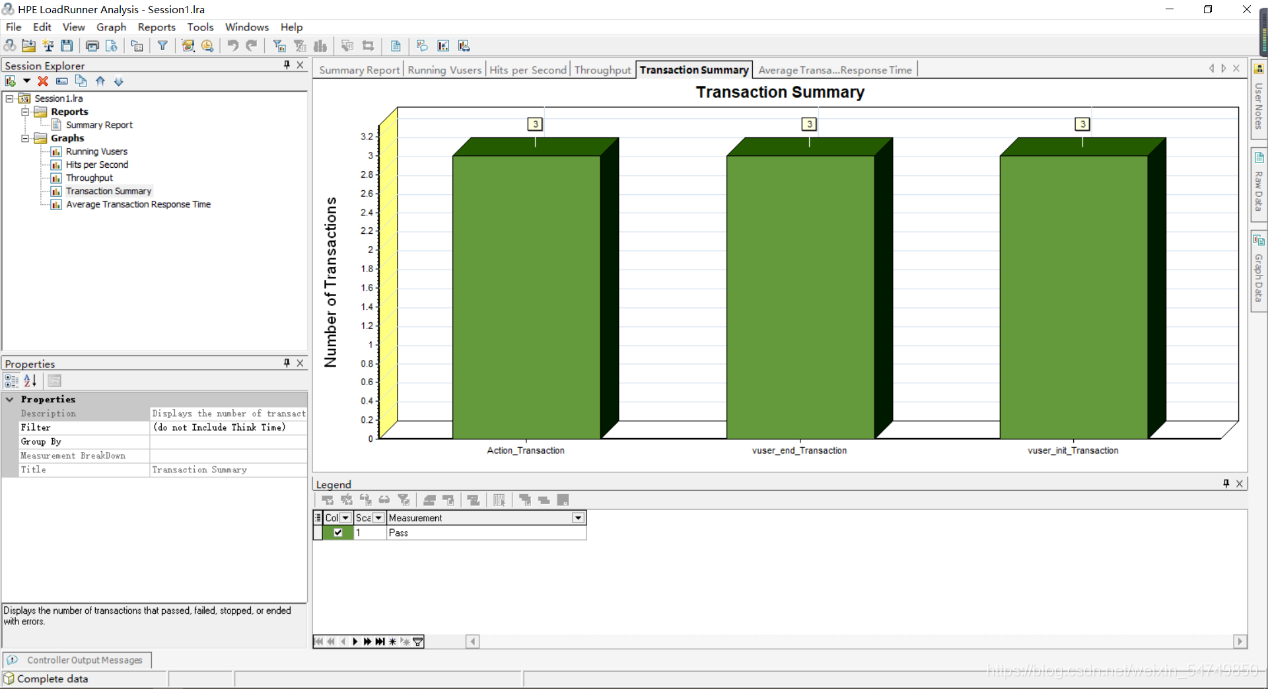Image resolution: width=1268 pixels, height=689 pixels.
Task: Collapse the Graphs tree node
Action: (25, 138)
